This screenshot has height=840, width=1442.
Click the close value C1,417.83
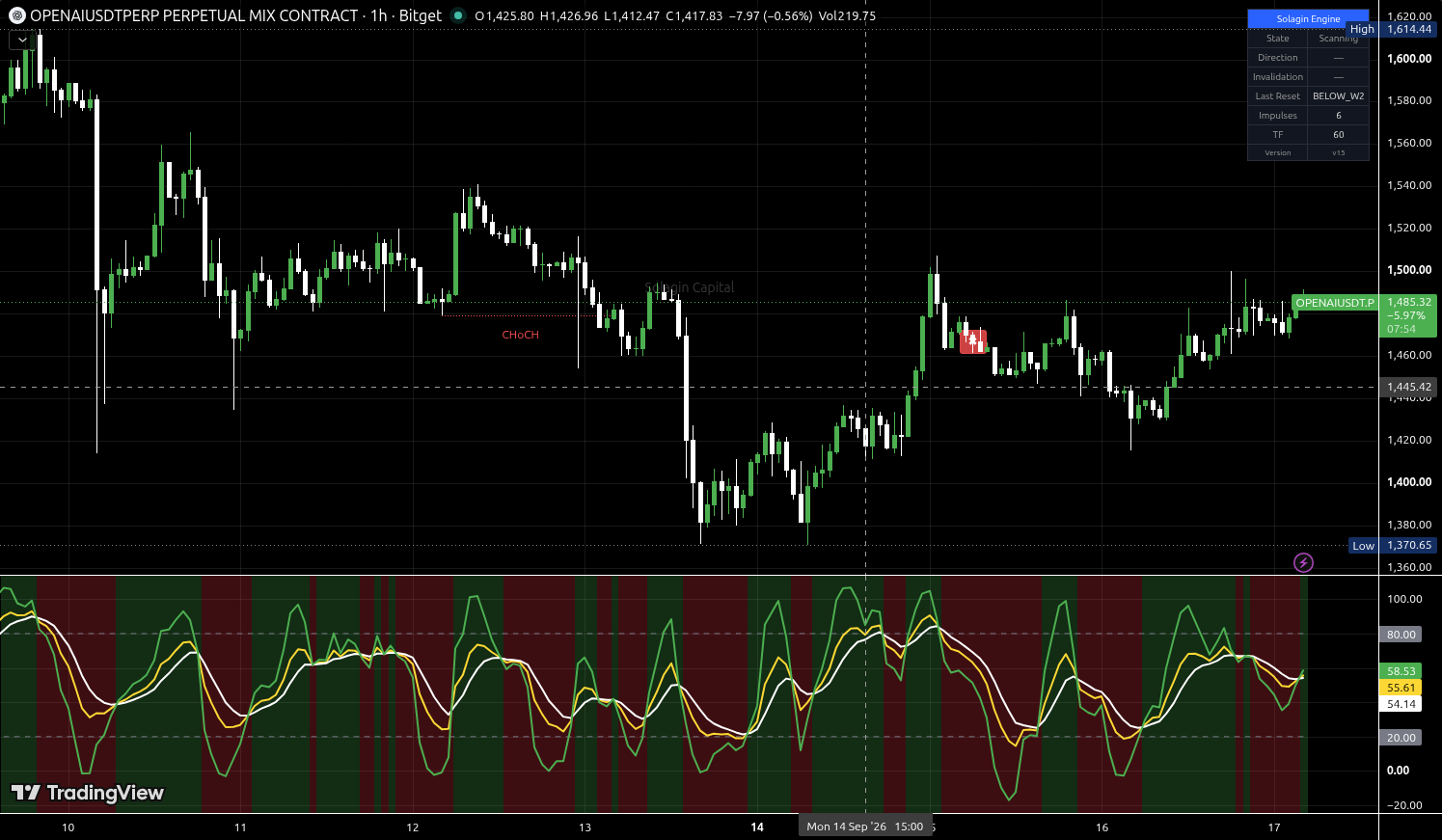tap(694, 16)
